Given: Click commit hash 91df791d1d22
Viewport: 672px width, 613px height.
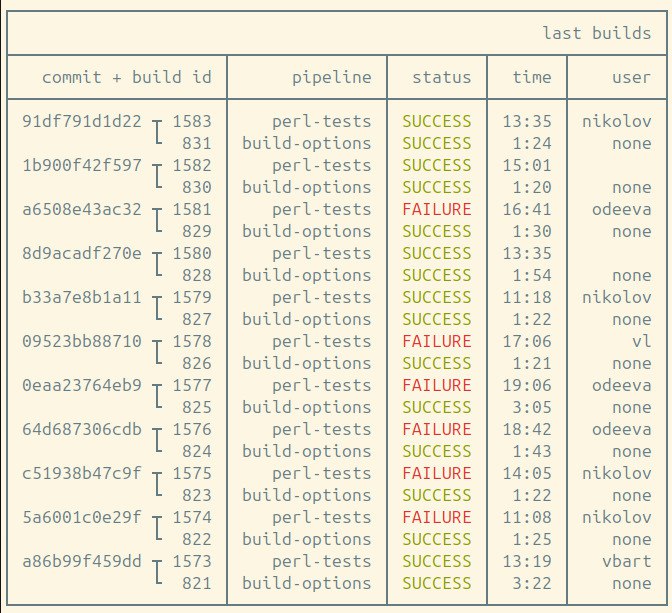Looking at the screenshot, I should coord(82,121).
